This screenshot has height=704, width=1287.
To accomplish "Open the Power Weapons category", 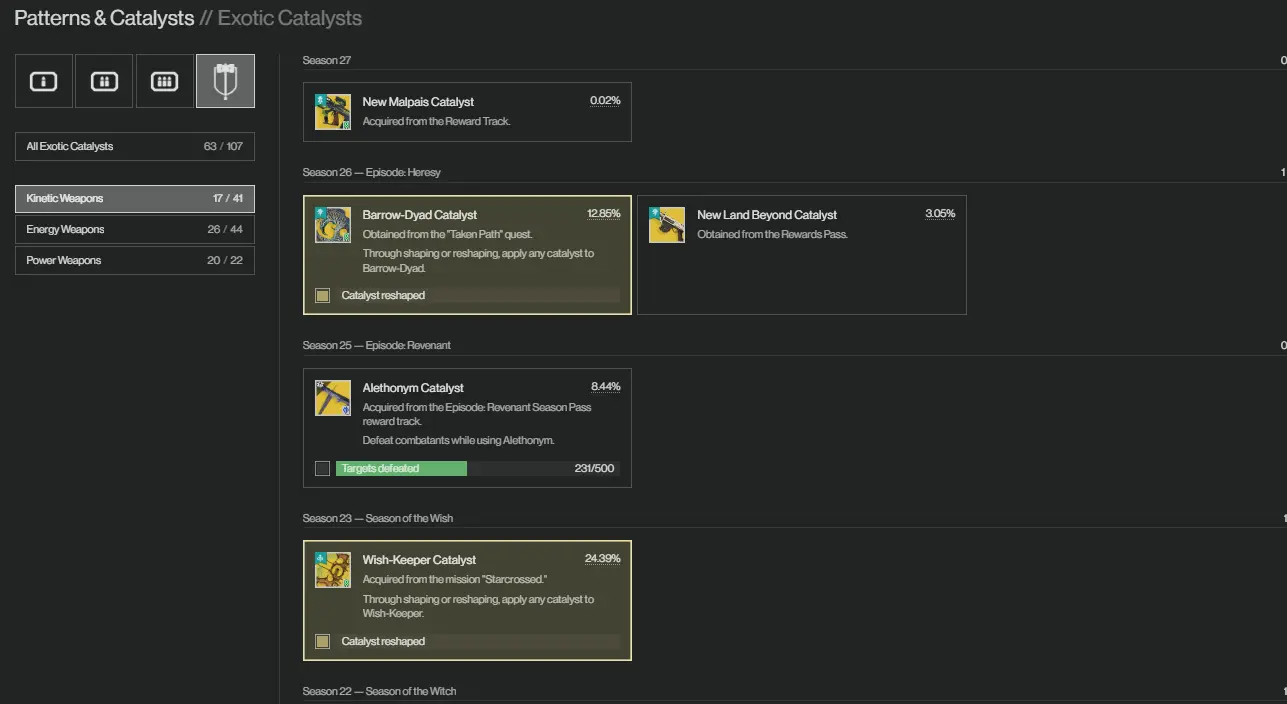I will (x=134, y=261).
